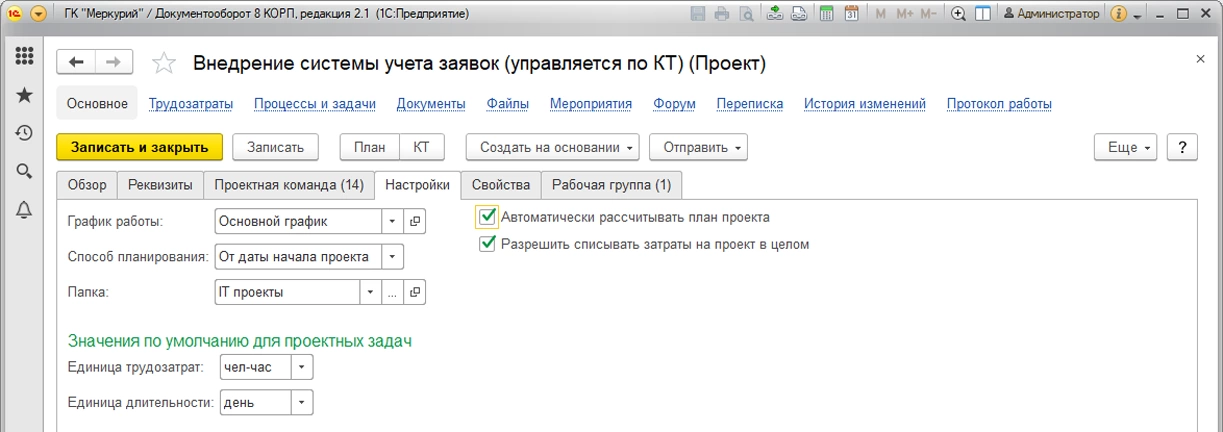Click the sidebar search magnifier icon
Screen dimensions: 1223x432
click(24, 171)
